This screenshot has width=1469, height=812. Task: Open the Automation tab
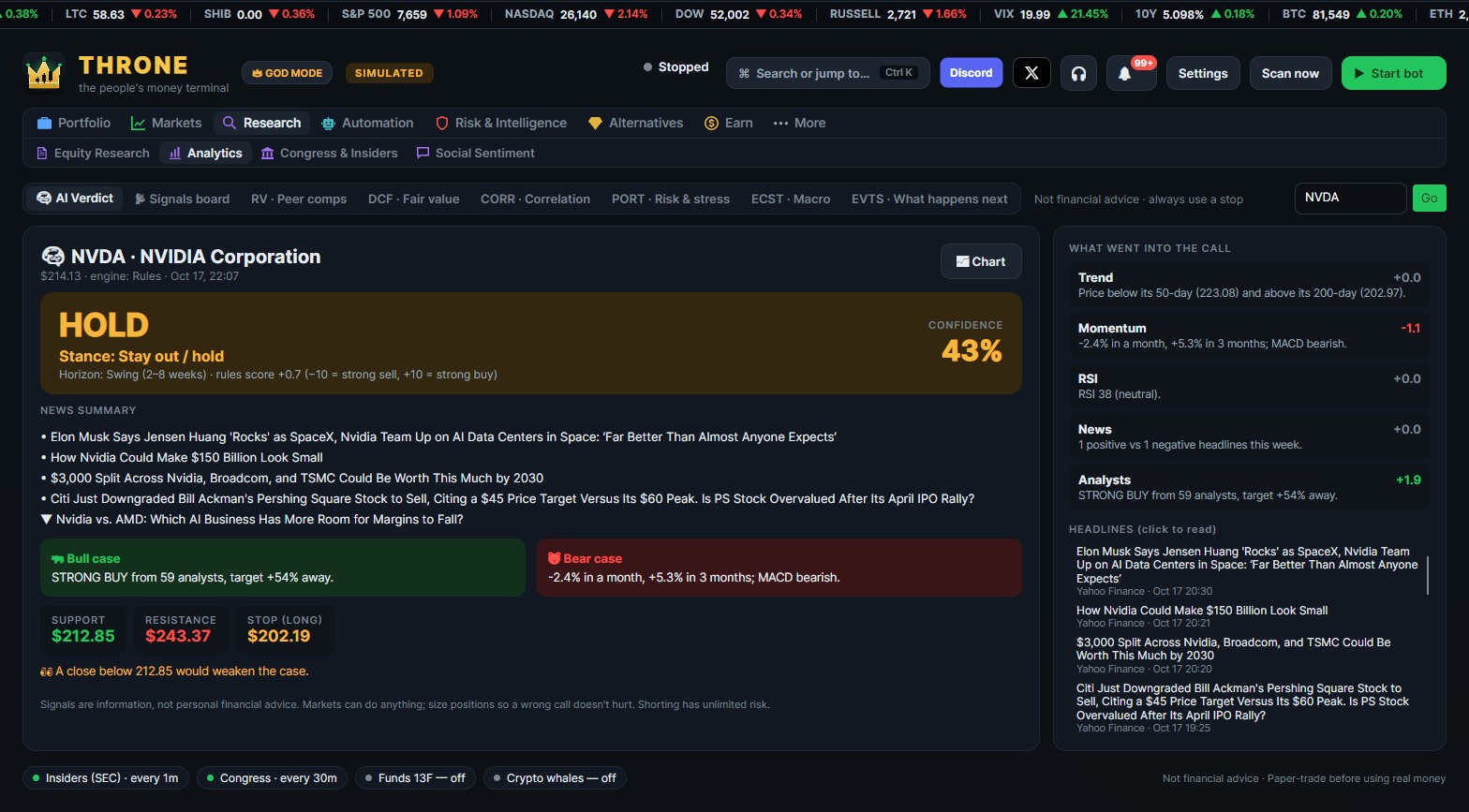pos(367,123)
